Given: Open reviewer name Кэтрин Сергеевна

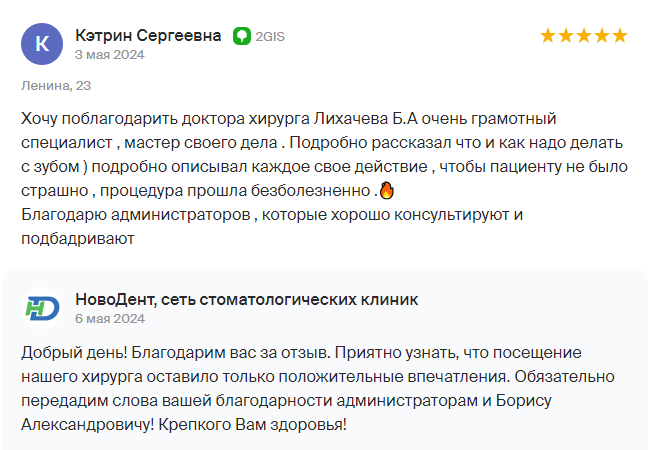Looking at the screenshot, I should (148, 36).
